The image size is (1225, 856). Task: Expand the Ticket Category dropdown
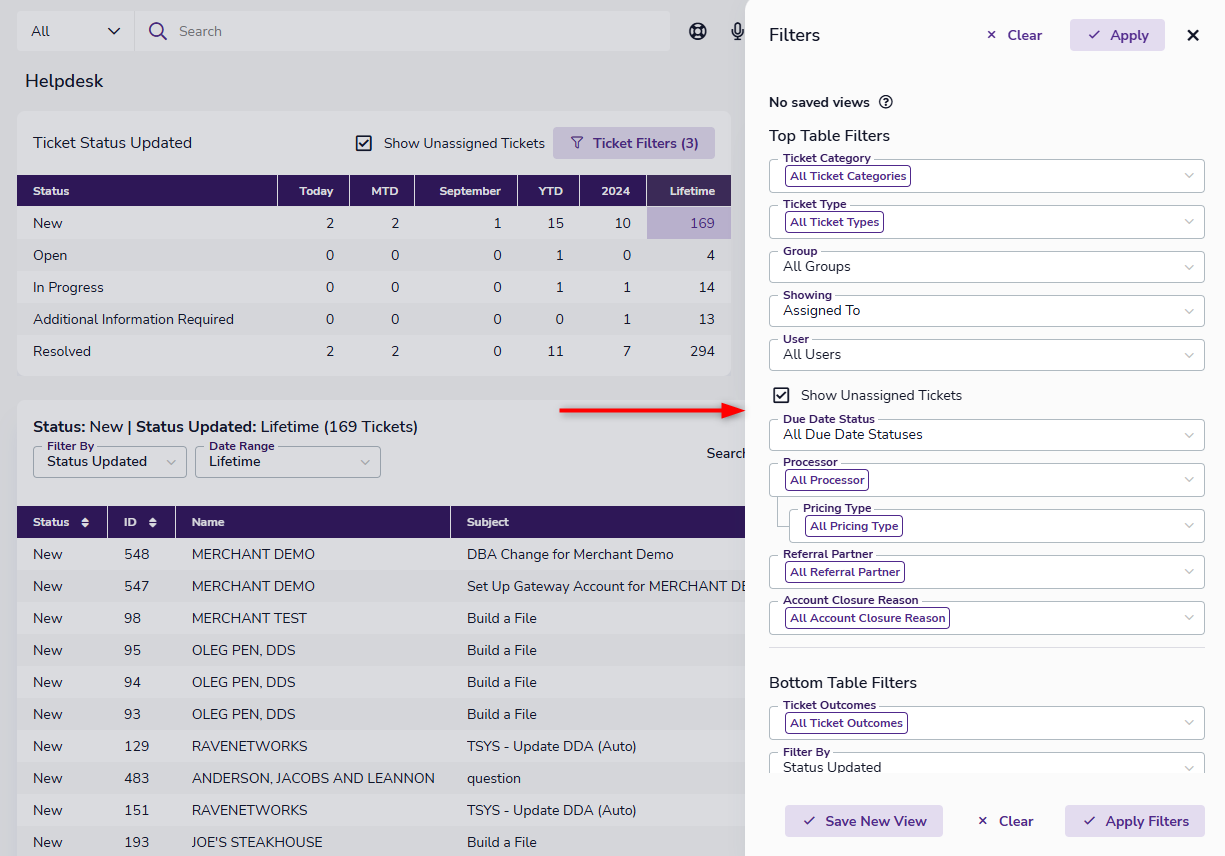point(987,176)
